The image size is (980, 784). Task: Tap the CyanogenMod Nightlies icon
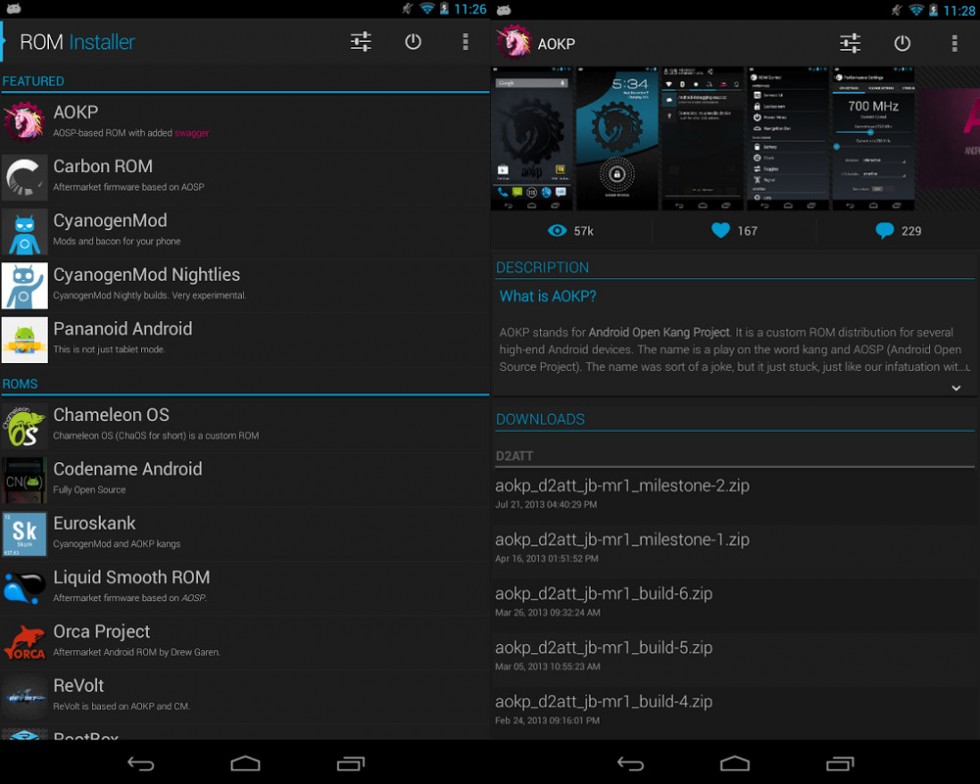tap(24, 286)
